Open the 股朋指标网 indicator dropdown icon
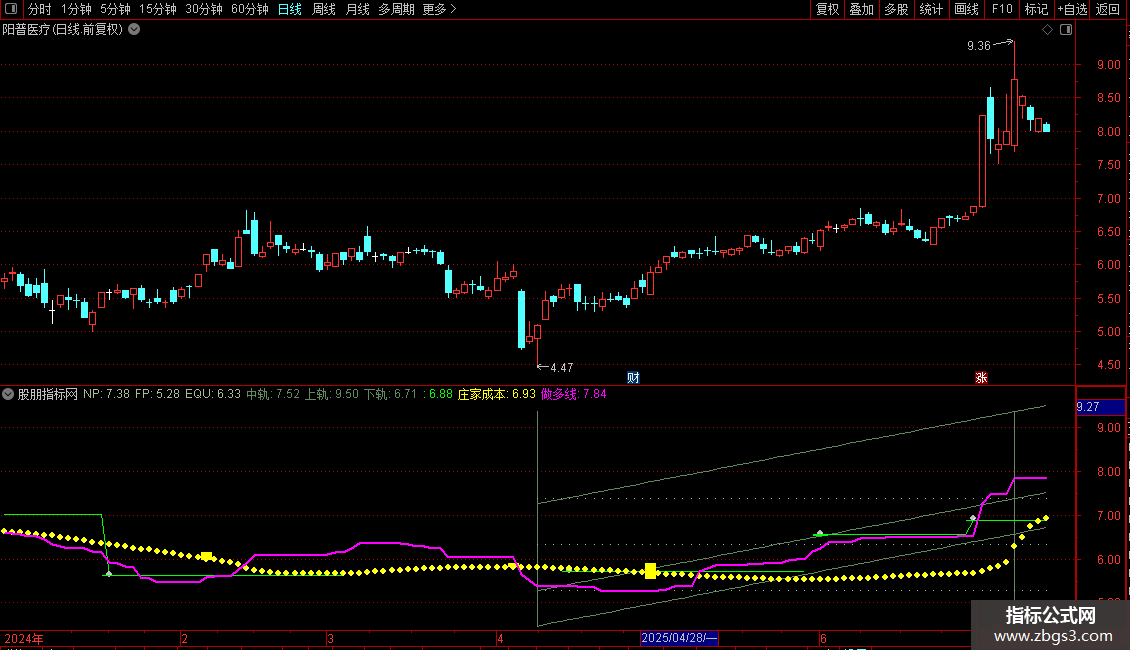This screenshot has height=650, width=1130. tap(8, 394)
